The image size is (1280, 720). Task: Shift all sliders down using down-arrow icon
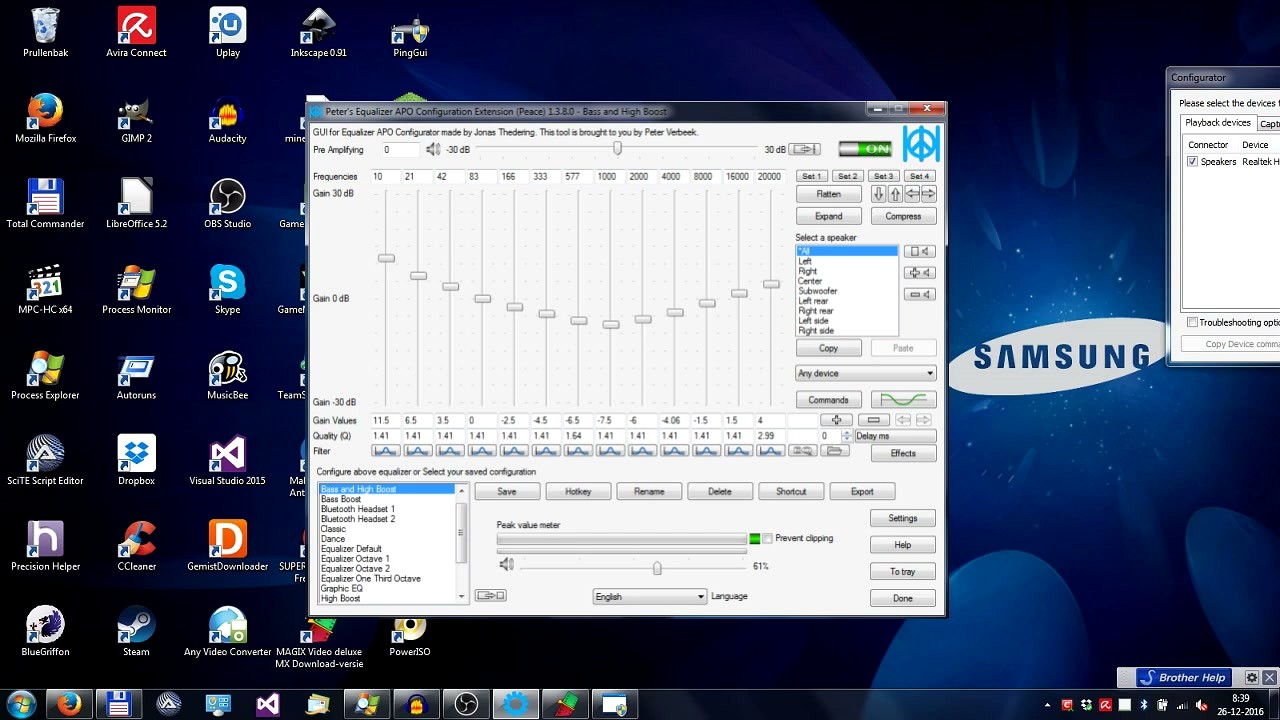[x=879, y=194]
